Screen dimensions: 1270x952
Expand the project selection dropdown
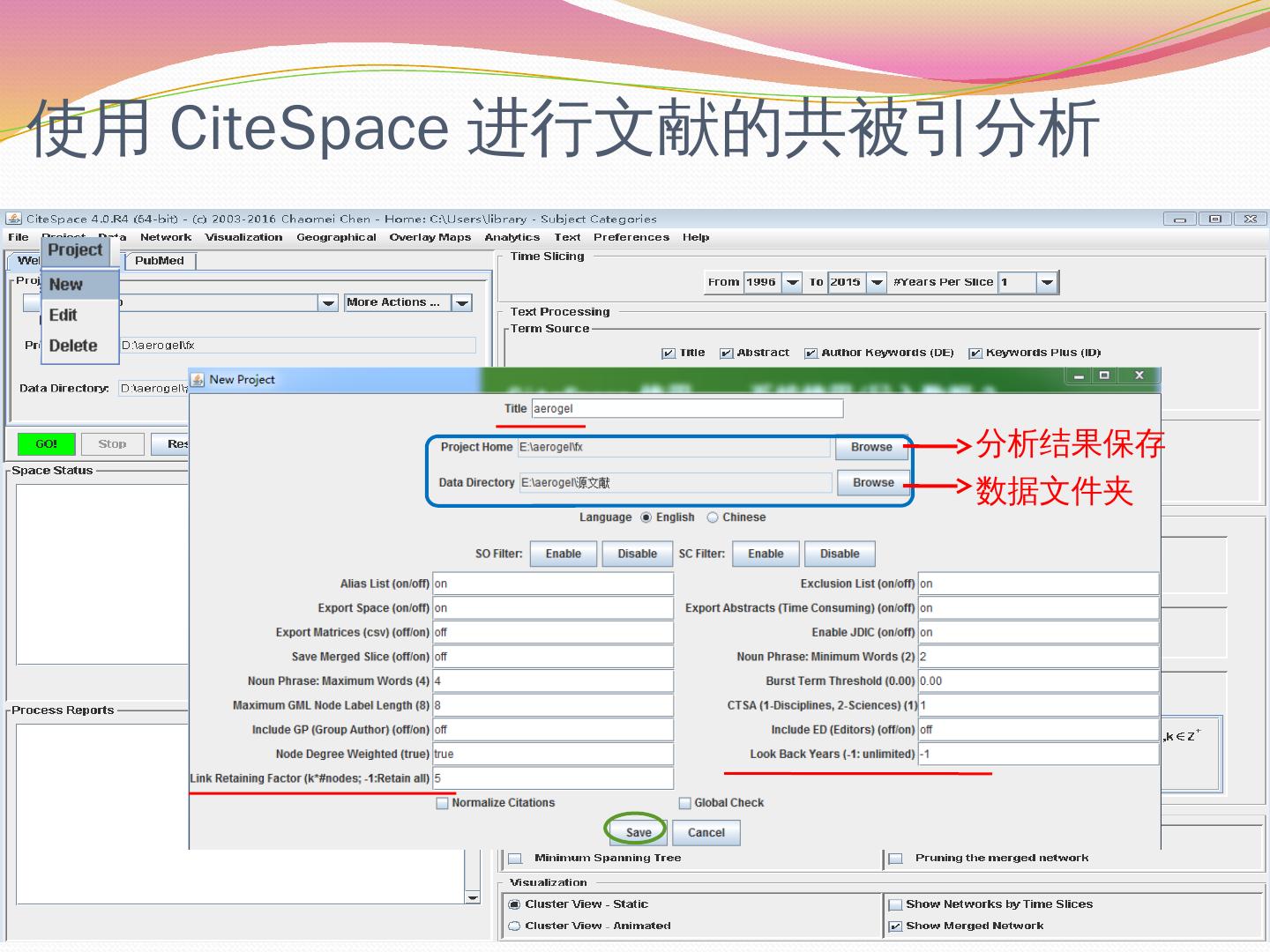pos(328,302)
